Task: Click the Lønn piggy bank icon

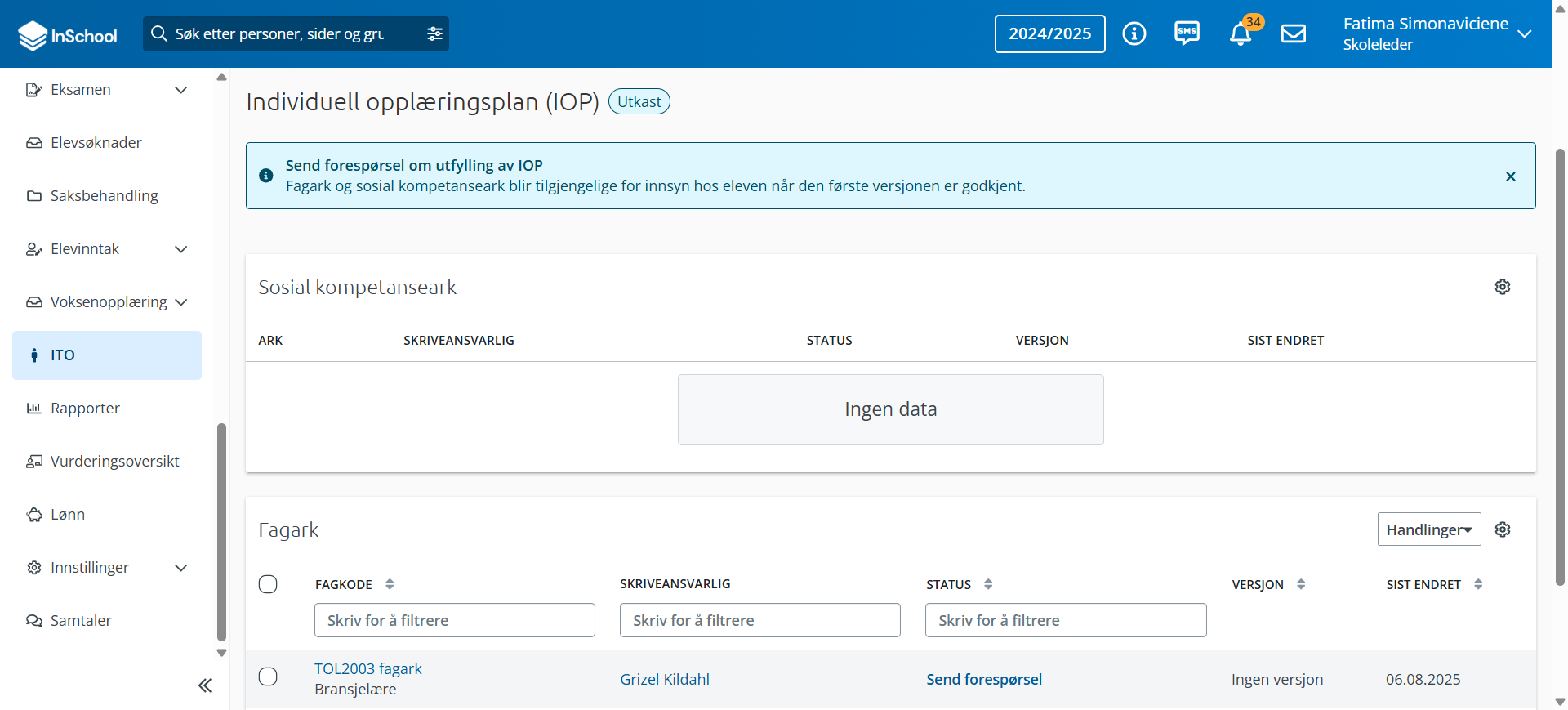Action: coord(34,515)
